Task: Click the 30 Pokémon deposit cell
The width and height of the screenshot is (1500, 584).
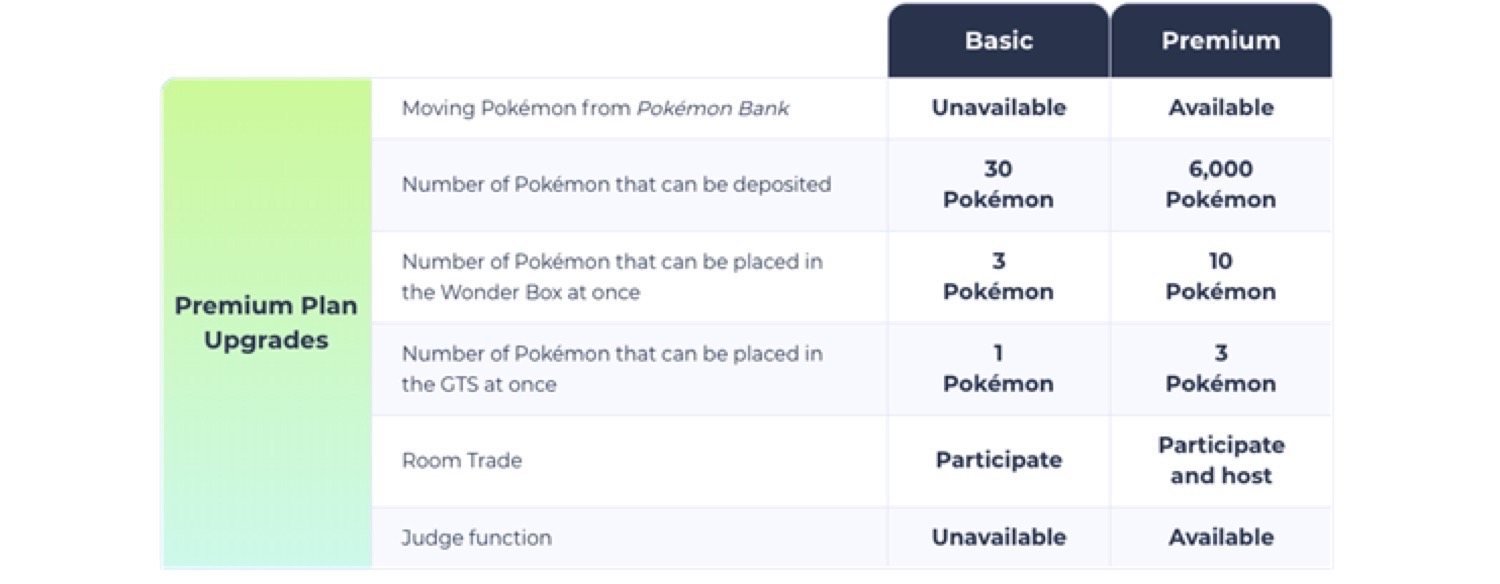Action: 998,185
